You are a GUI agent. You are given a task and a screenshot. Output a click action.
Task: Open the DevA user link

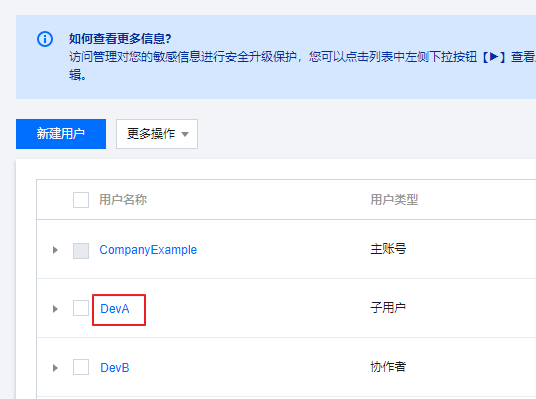point(115,309)
